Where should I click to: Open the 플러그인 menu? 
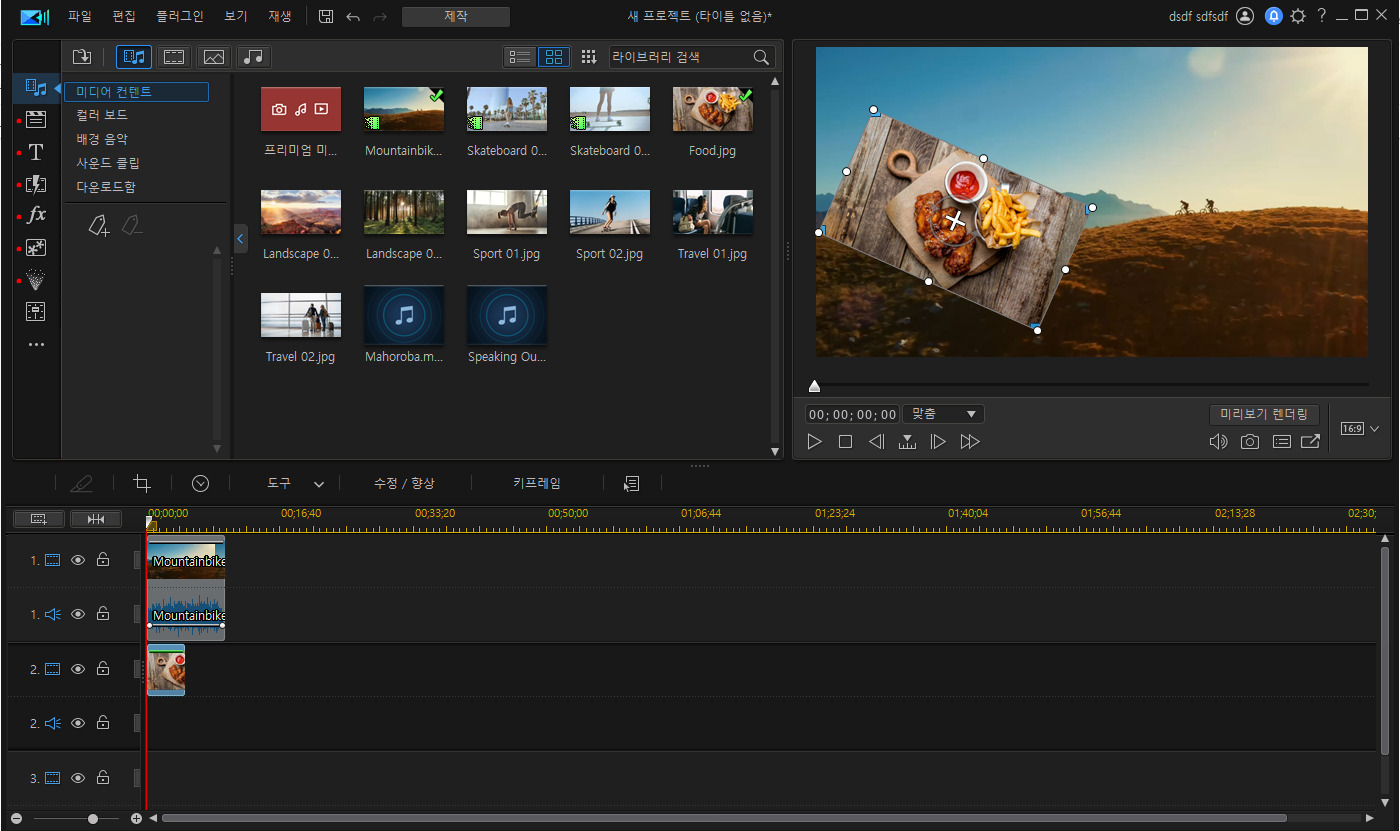pos(180,17)
